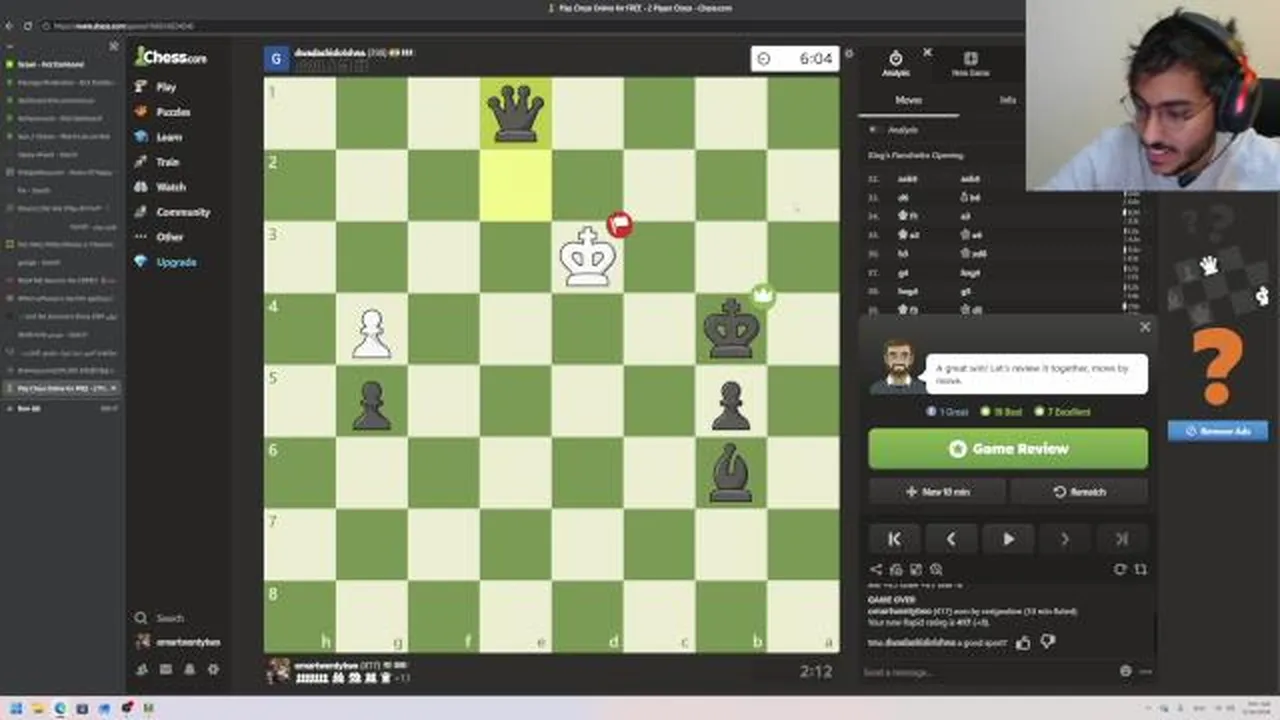The height and width of the screenshot is (720, 1280).
Task: Click the download game icon under move controls
Action: point(896,569)
